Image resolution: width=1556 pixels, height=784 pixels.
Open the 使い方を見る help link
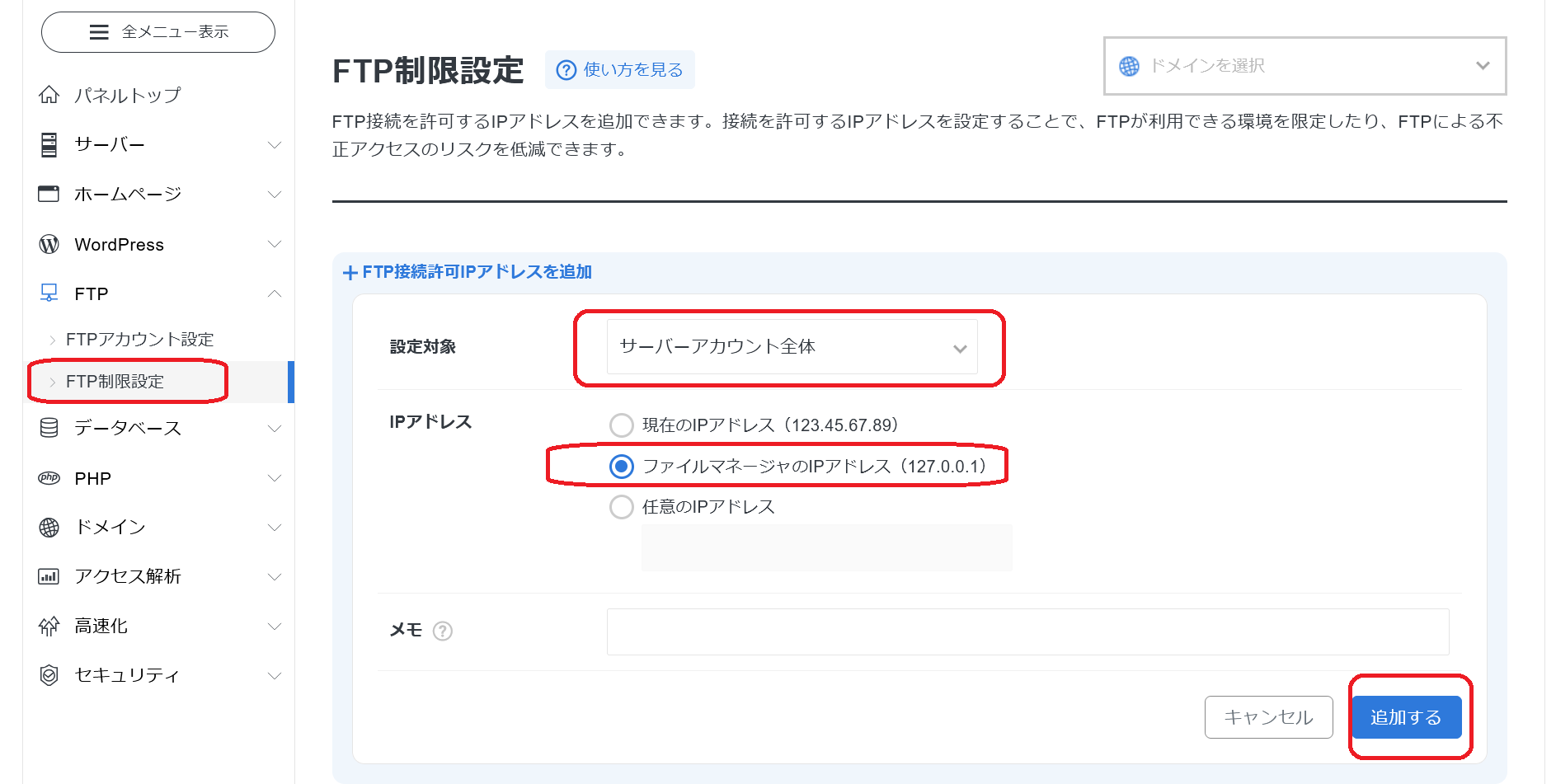[620, 70]
